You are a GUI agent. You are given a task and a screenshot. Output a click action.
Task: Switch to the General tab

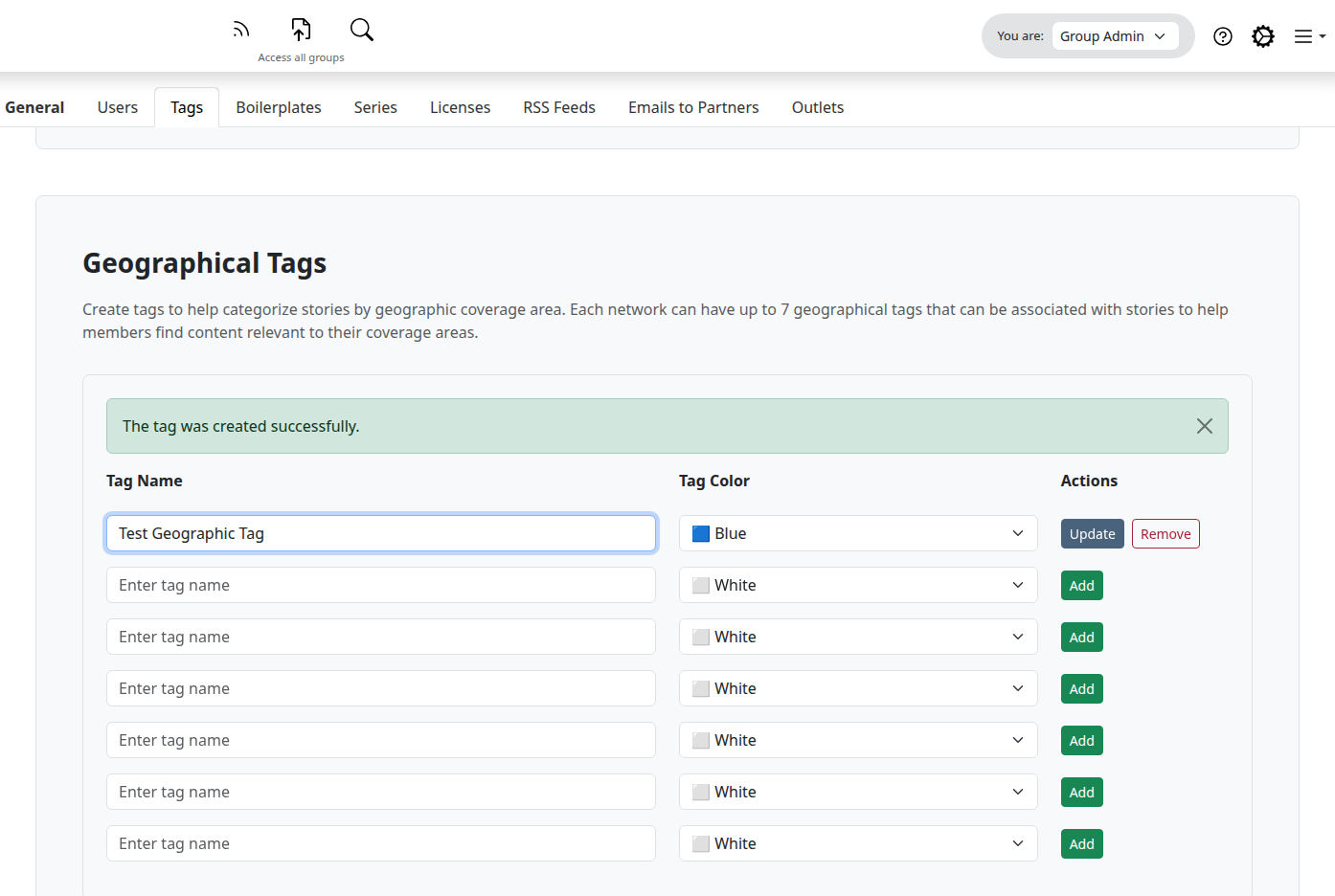click(34, 107)
